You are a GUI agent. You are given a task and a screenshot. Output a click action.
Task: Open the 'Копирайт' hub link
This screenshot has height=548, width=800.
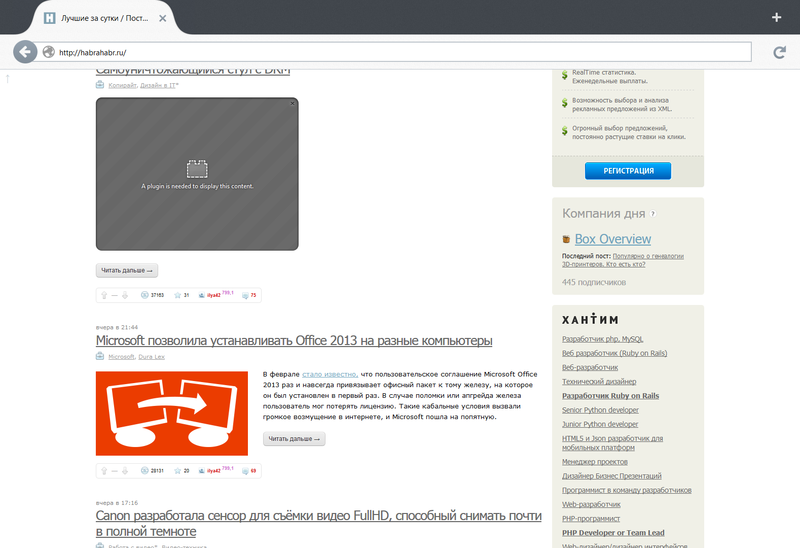tap(122, 85)
